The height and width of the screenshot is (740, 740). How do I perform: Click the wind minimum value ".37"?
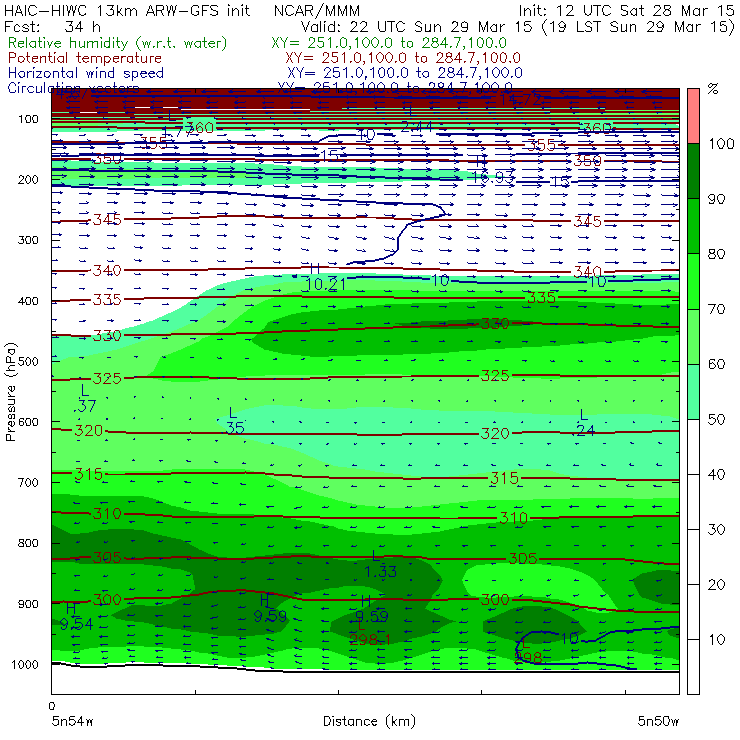[85, 405]
